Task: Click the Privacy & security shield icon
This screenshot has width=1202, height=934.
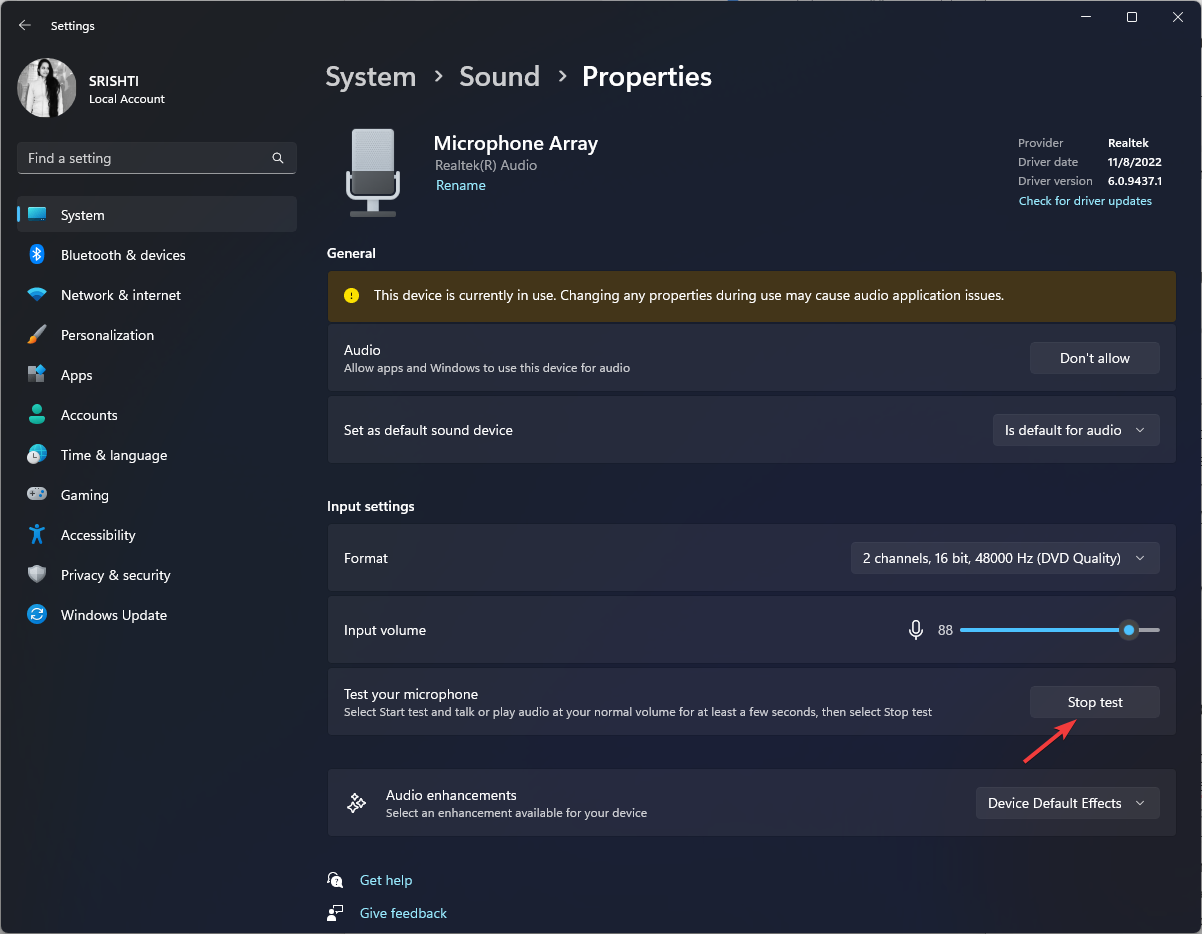Action: (x=37, y=575)
